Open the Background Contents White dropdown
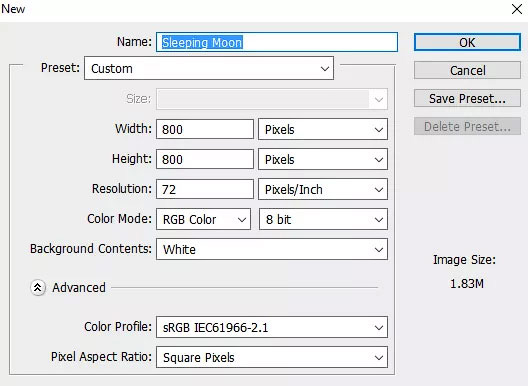Image resolution: width=528 pixels, height=386 pixels. (x=272, y=249)
